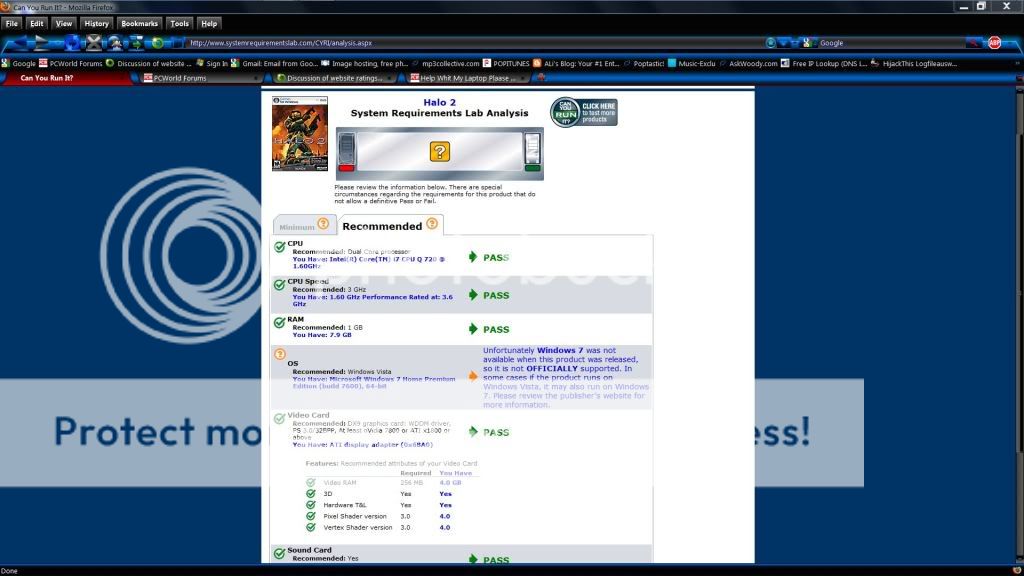Click the check icon beside Sound Card
This screenshot has height=576, width=1024.
[x=280, y=554]
